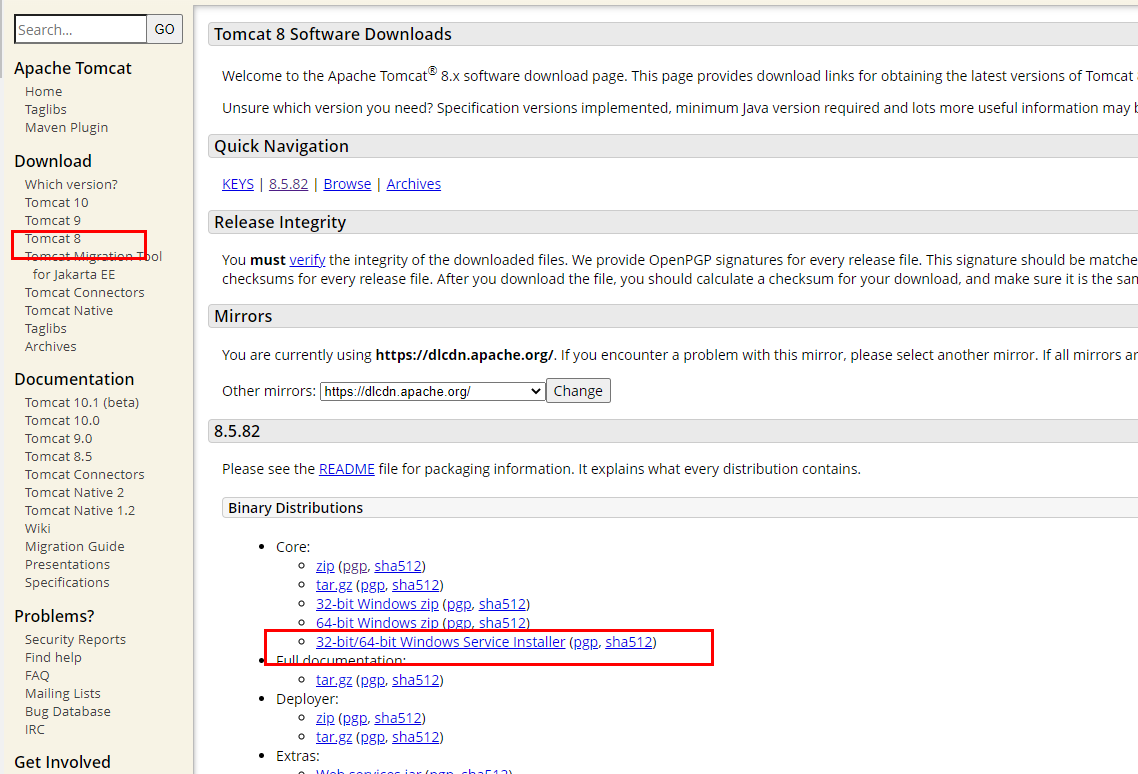Download the Core tar.gz distribution

point(334,585)
